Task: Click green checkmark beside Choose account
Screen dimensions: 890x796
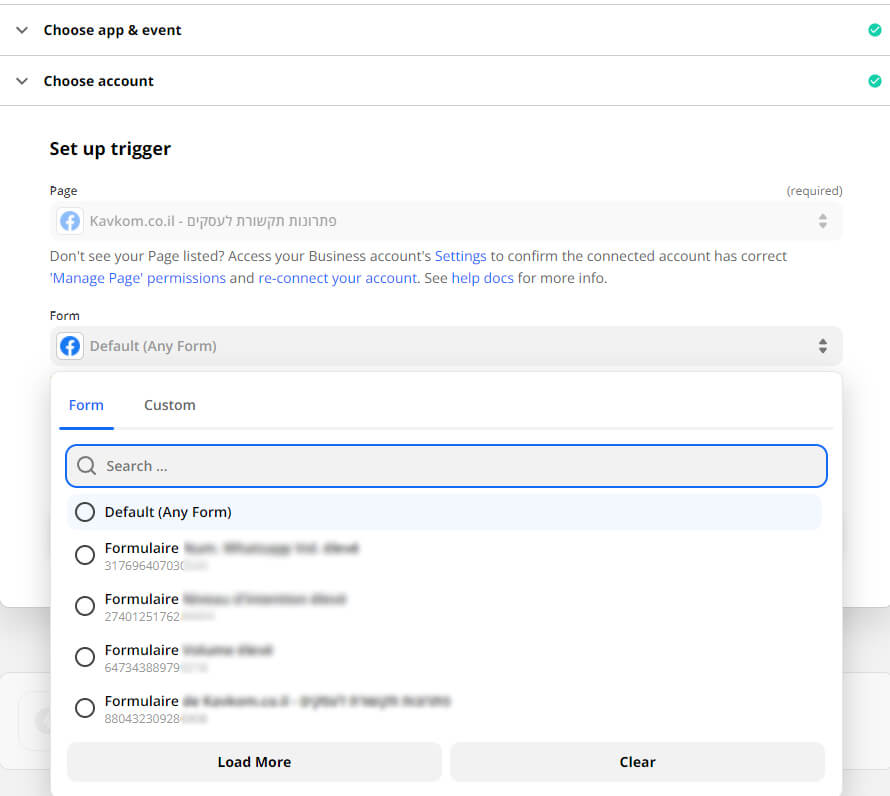Action: [x=875, y=81]
